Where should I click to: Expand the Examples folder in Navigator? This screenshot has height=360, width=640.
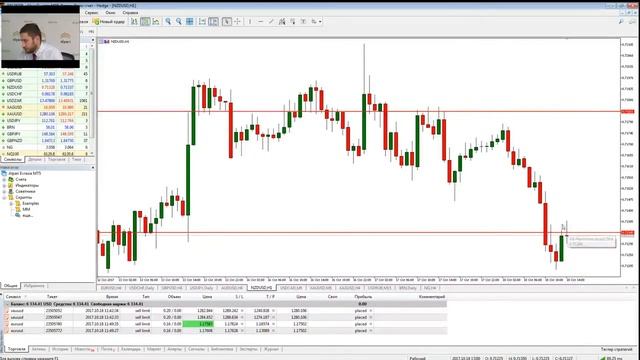[11, 203]
